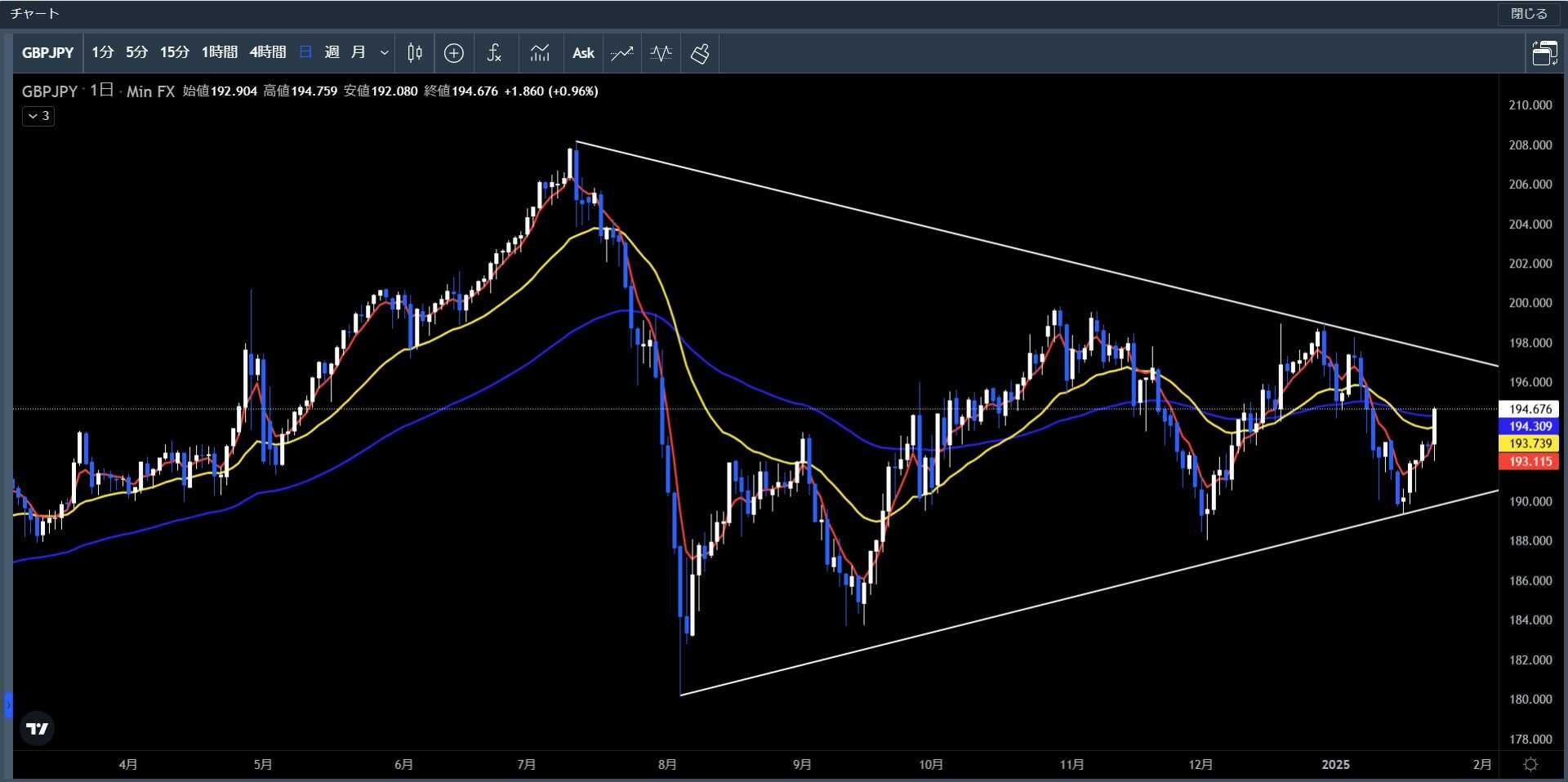This screenshot has height=782, width=1568.
Task: Click the チャート window title
Action: coord(35,14)
